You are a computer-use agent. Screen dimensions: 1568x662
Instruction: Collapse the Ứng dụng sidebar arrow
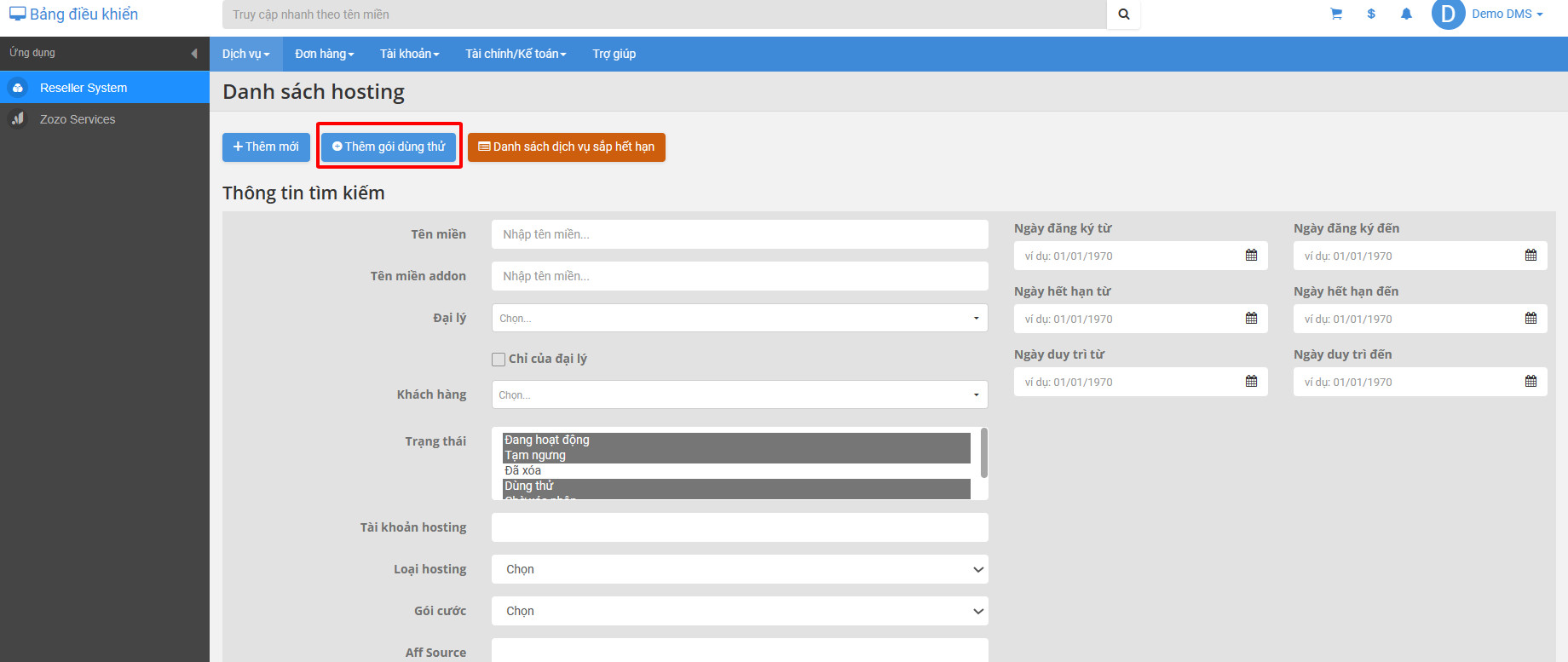194,53
